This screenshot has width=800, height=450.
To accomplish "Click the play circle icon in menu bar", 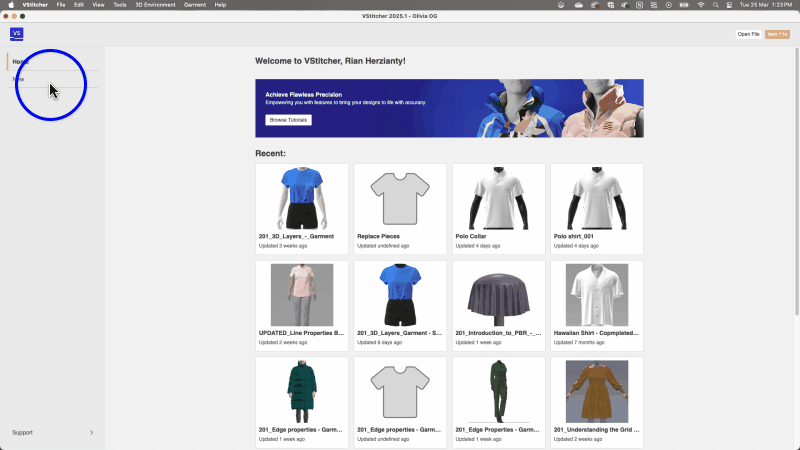I will (x=668, y=5).
